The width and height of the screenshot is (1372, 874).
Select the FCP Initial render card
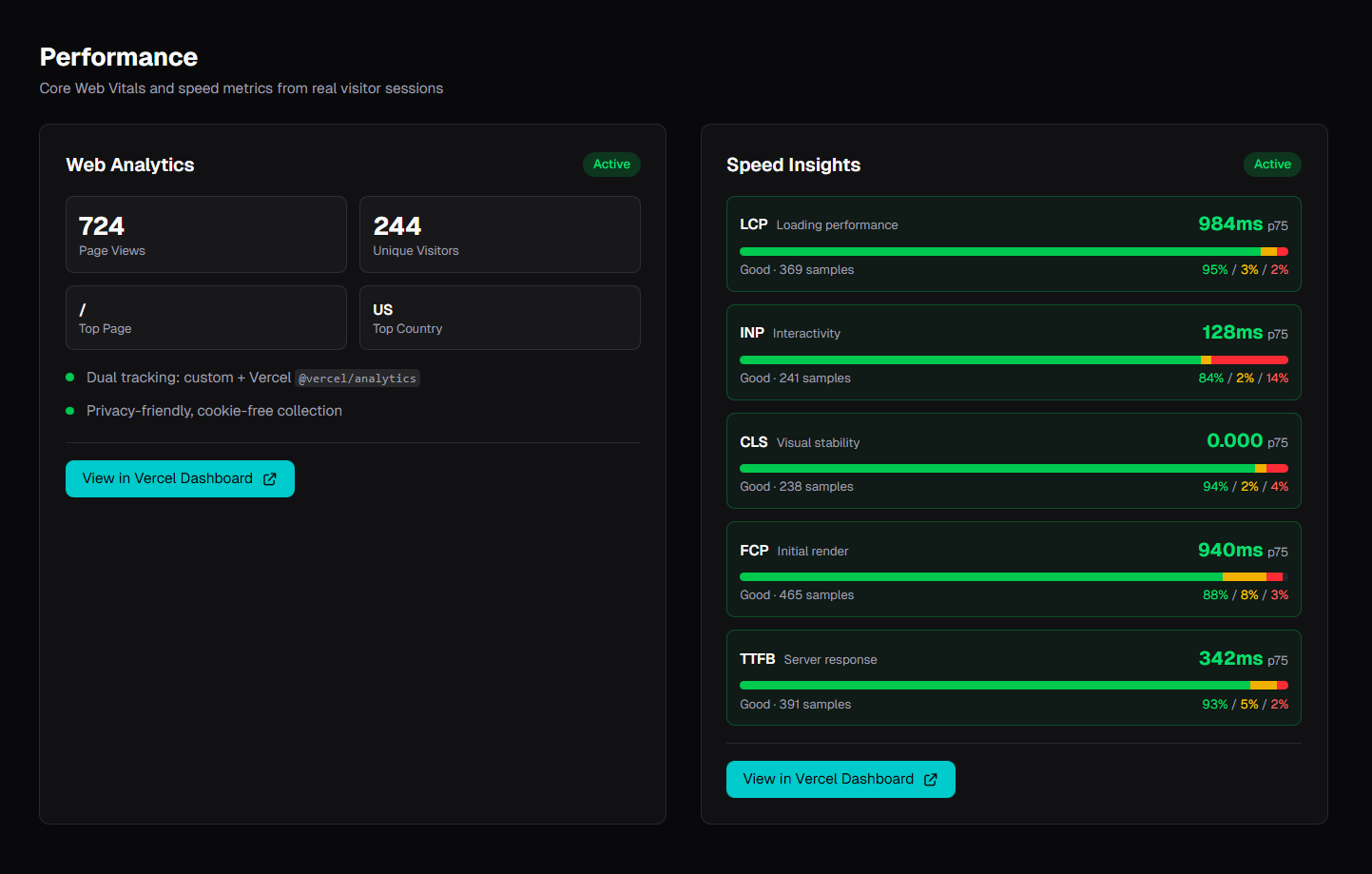(1014, 569)
